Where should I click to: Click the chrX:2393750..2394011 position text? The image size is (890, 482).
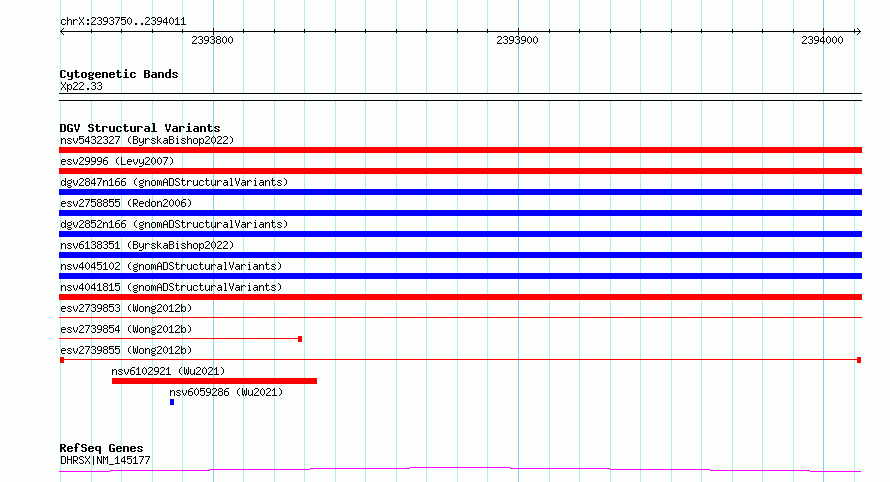(x=123, y=22)
